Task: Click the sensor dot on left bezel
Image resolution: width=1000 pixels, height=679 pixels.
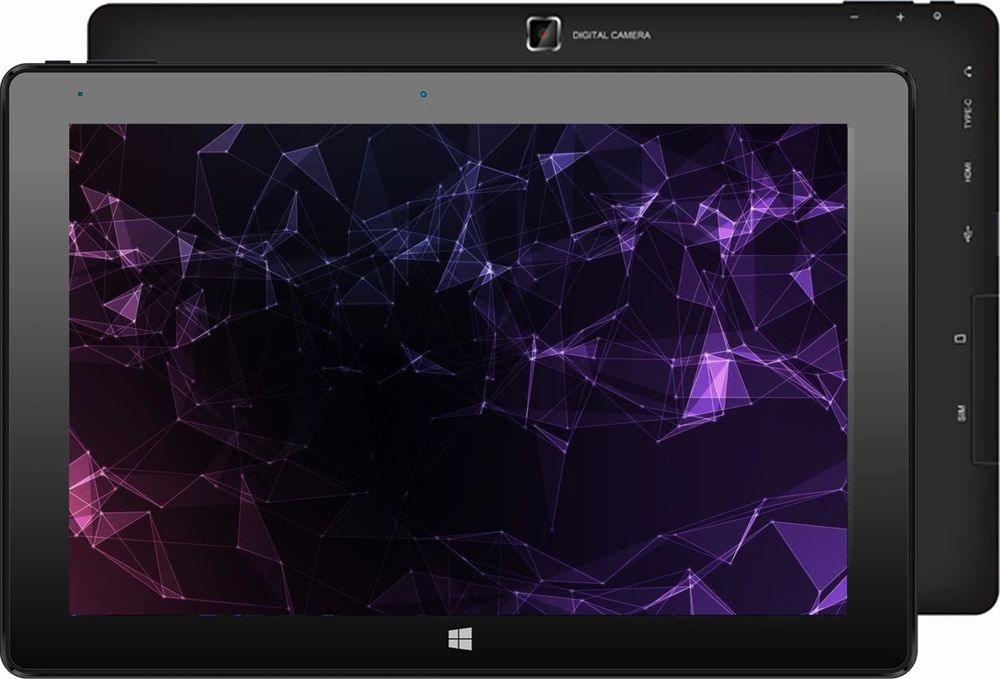Action: 80,94
